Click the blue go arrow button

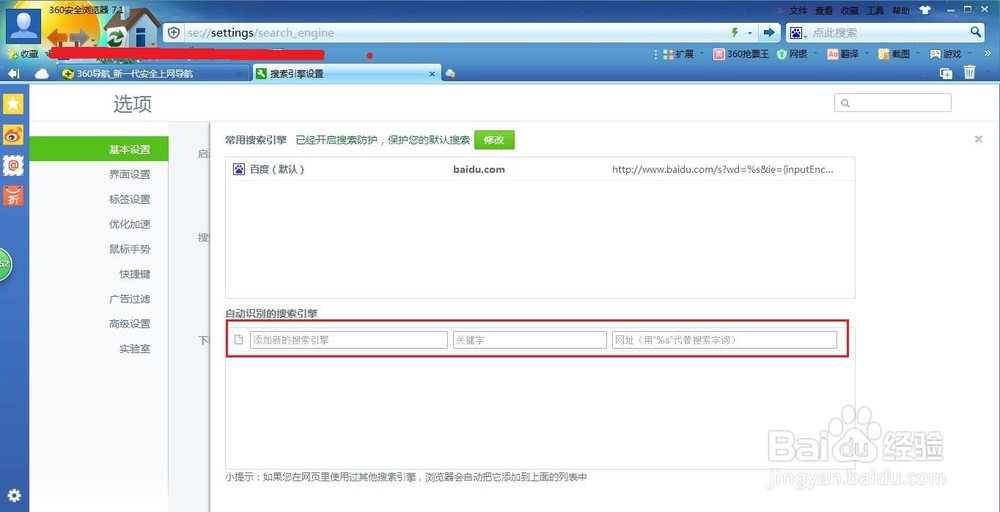coord(769,33)
